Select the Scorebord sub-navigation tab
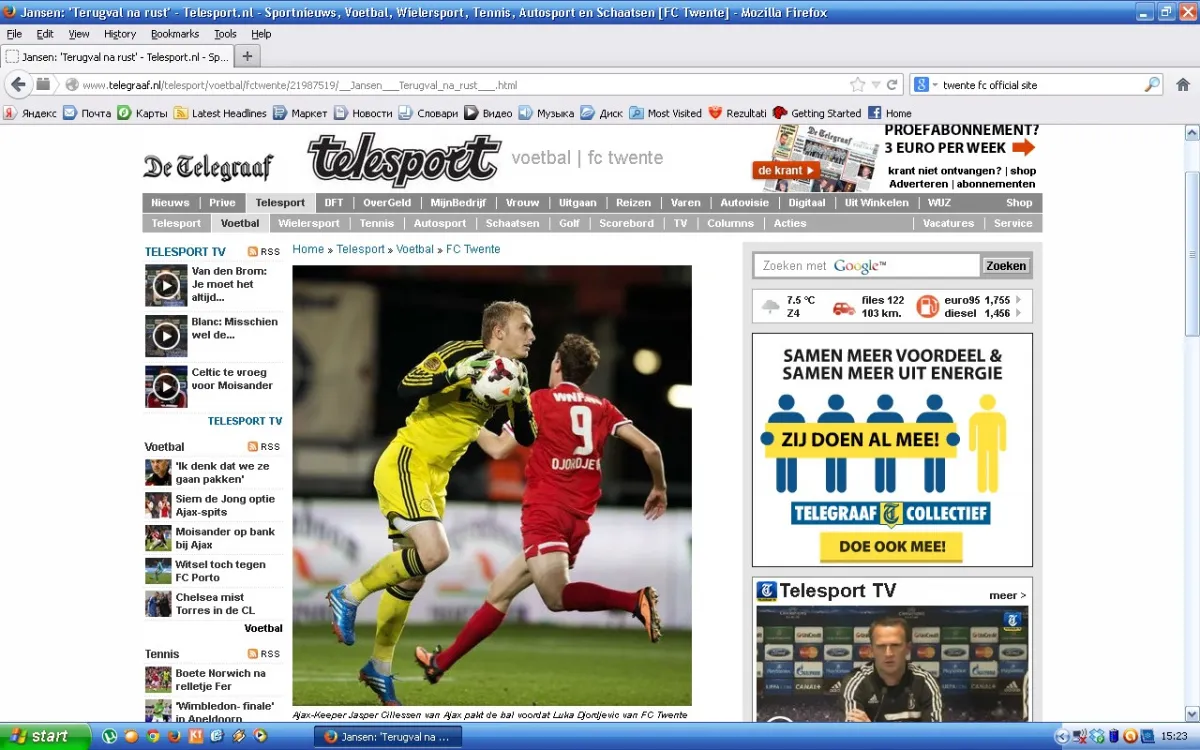Viewport: 1200px width, 750px height. (x=626, y=223)
